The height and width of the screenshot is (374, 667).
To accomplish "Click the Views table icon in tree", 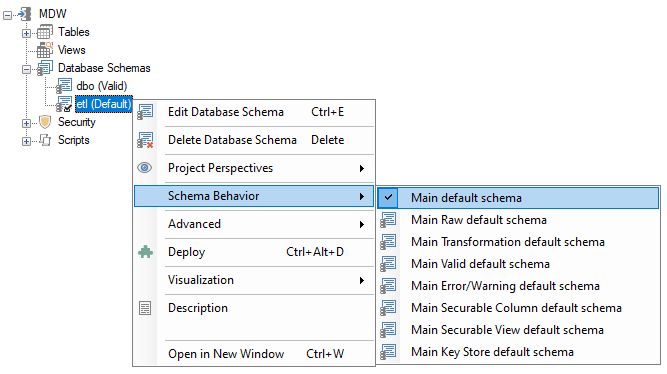I will 45,50.
